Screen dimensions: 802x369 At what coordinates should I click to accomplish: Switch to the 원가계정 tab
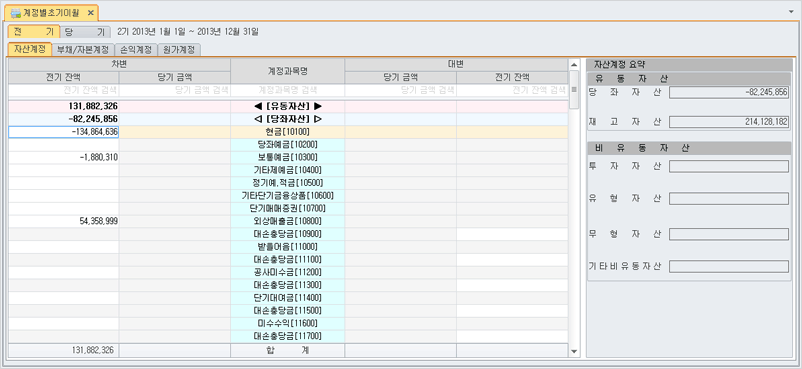[x=179, y=50]
